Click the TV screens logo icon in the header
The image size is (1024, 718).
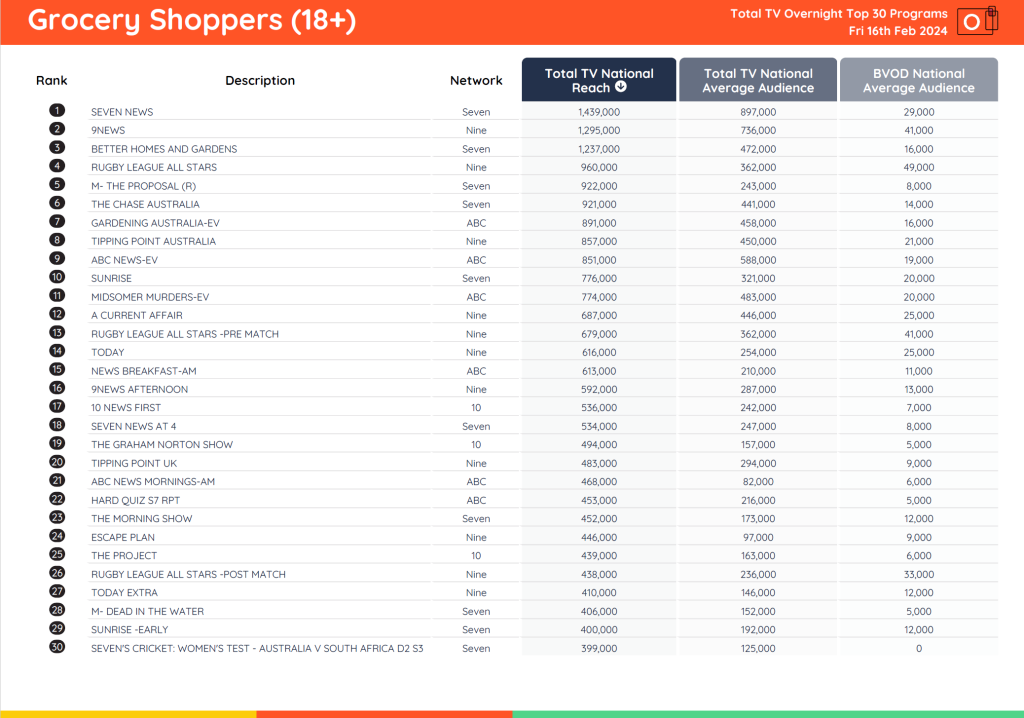tap(976, 21)
